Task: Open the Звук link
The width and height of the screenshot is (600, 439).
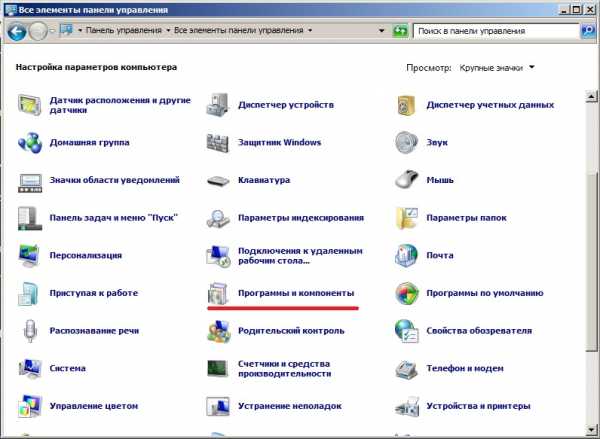Action: pyautogui.click(x=437, y=142)
